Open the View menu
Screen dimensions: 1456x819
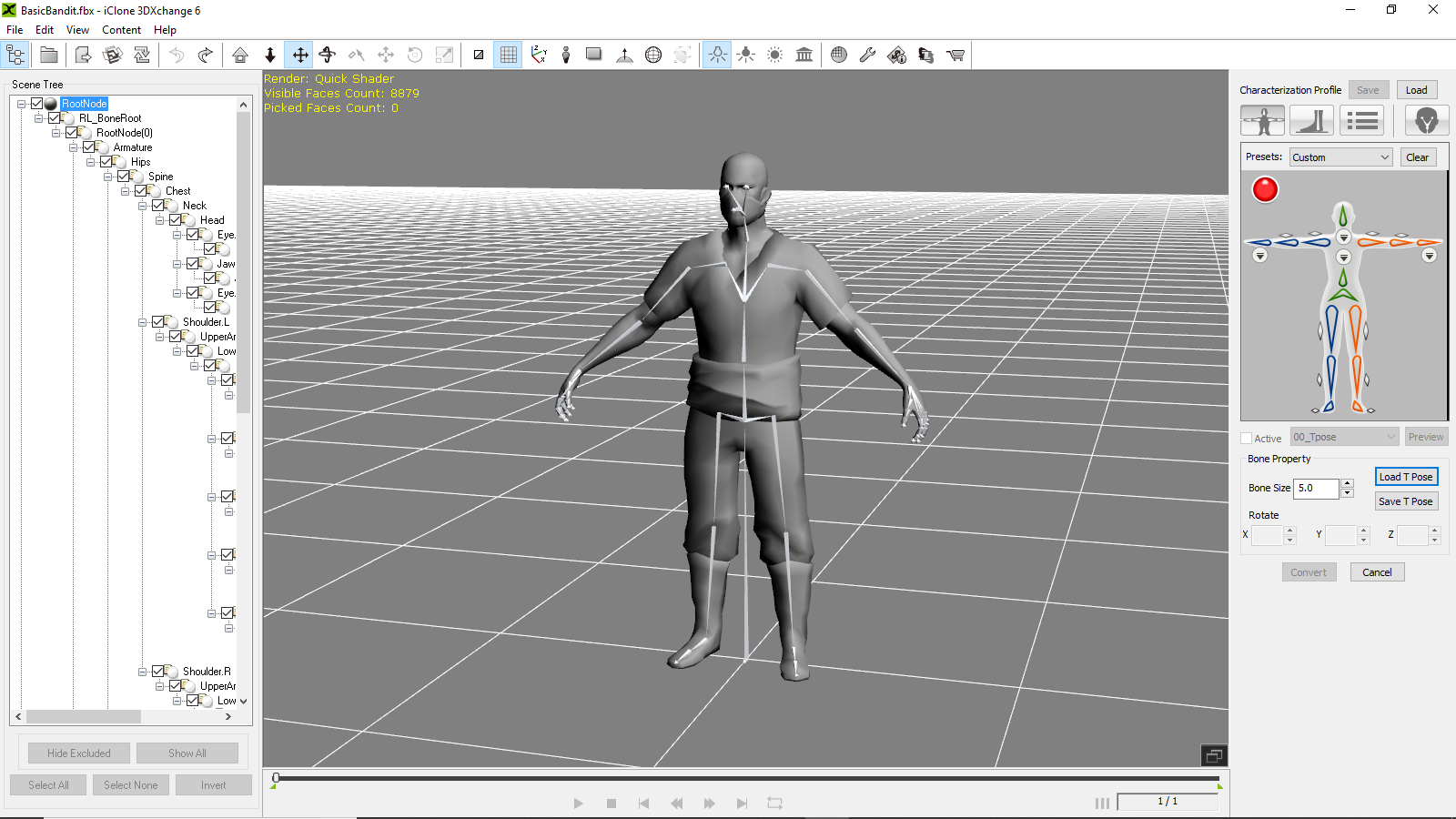(x=77, y=30)
